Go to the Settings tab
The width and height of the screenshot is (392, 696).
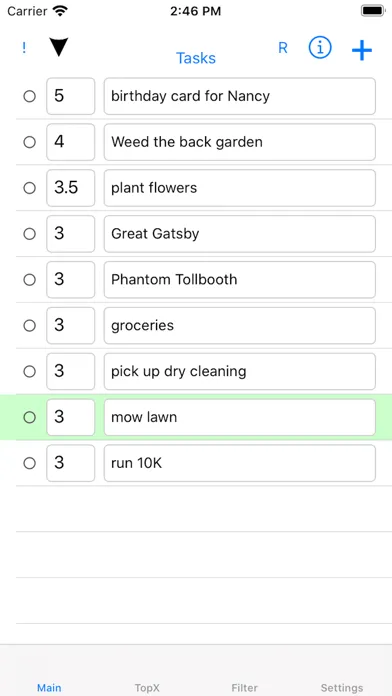point(342,688)
